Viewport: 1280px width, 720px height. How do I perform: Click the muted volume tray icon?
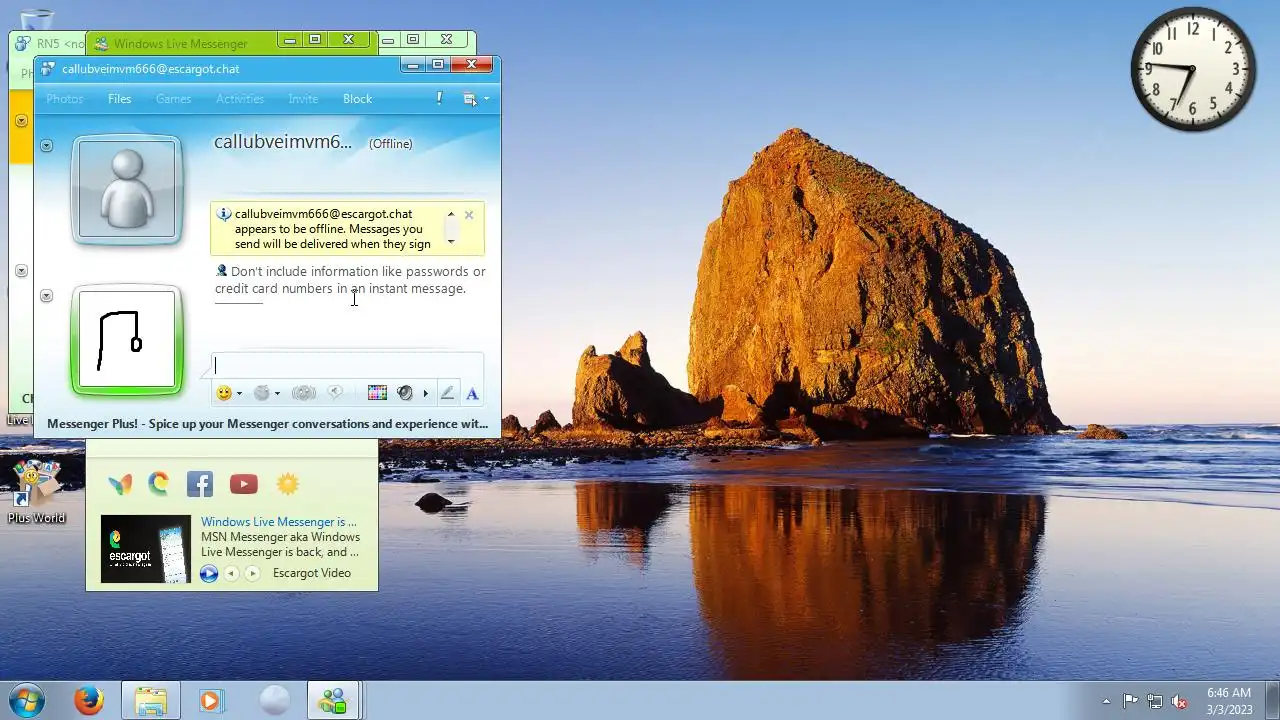(x=1180, y=701)
